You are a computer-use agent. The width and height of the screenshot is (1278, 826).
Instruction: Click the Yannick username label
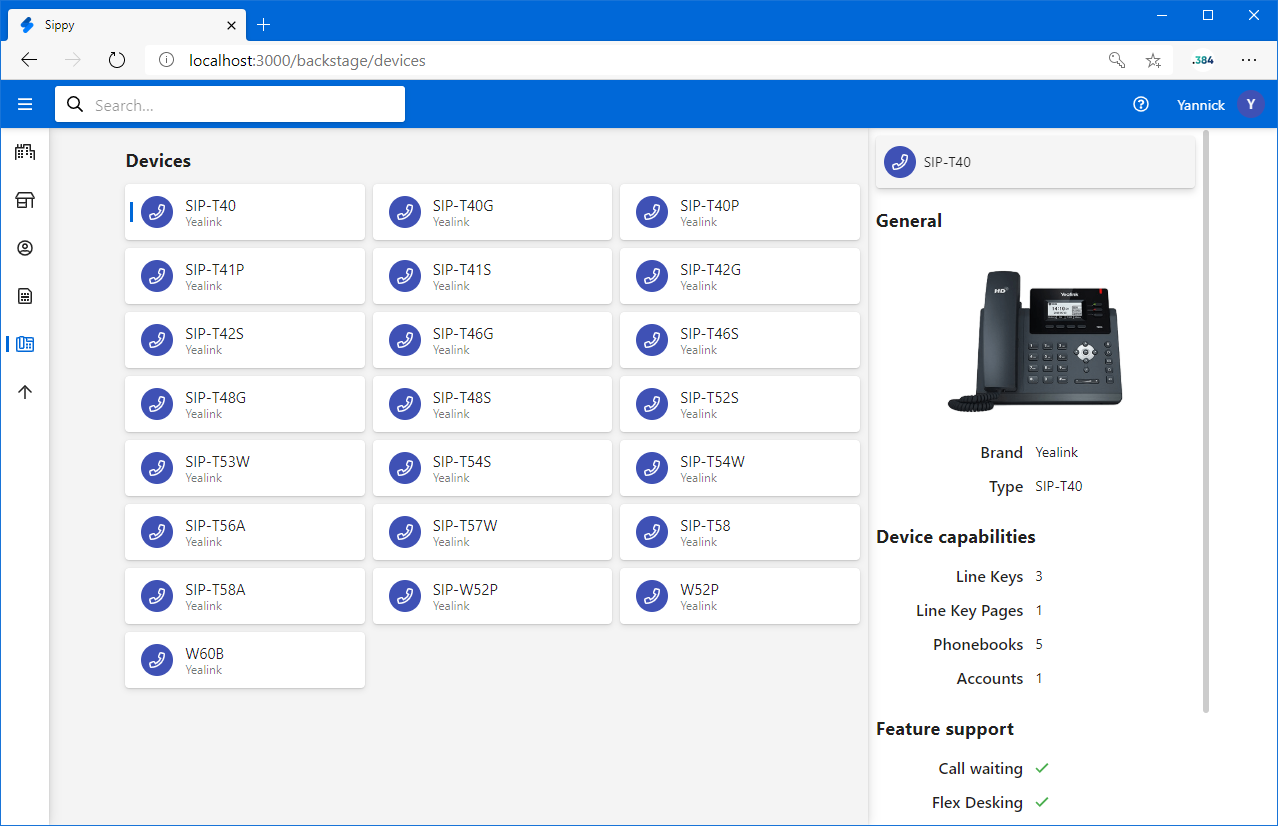point(1201,105)
